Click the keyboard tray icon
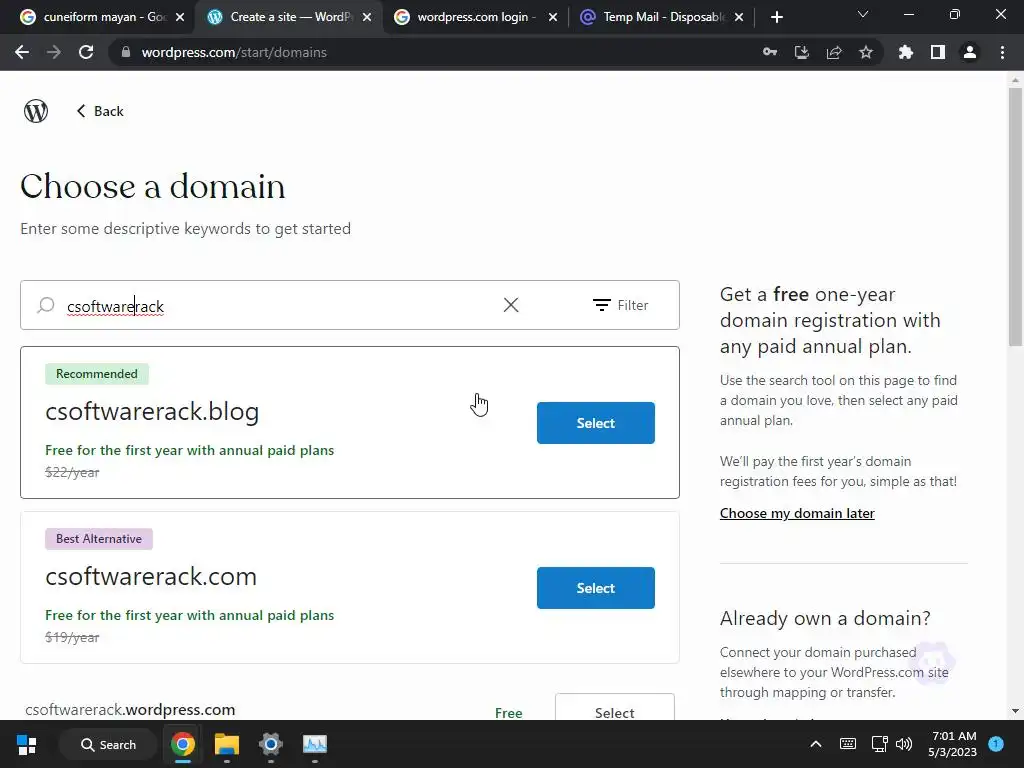The image size is (1024, 768). [x=848, y=744]
